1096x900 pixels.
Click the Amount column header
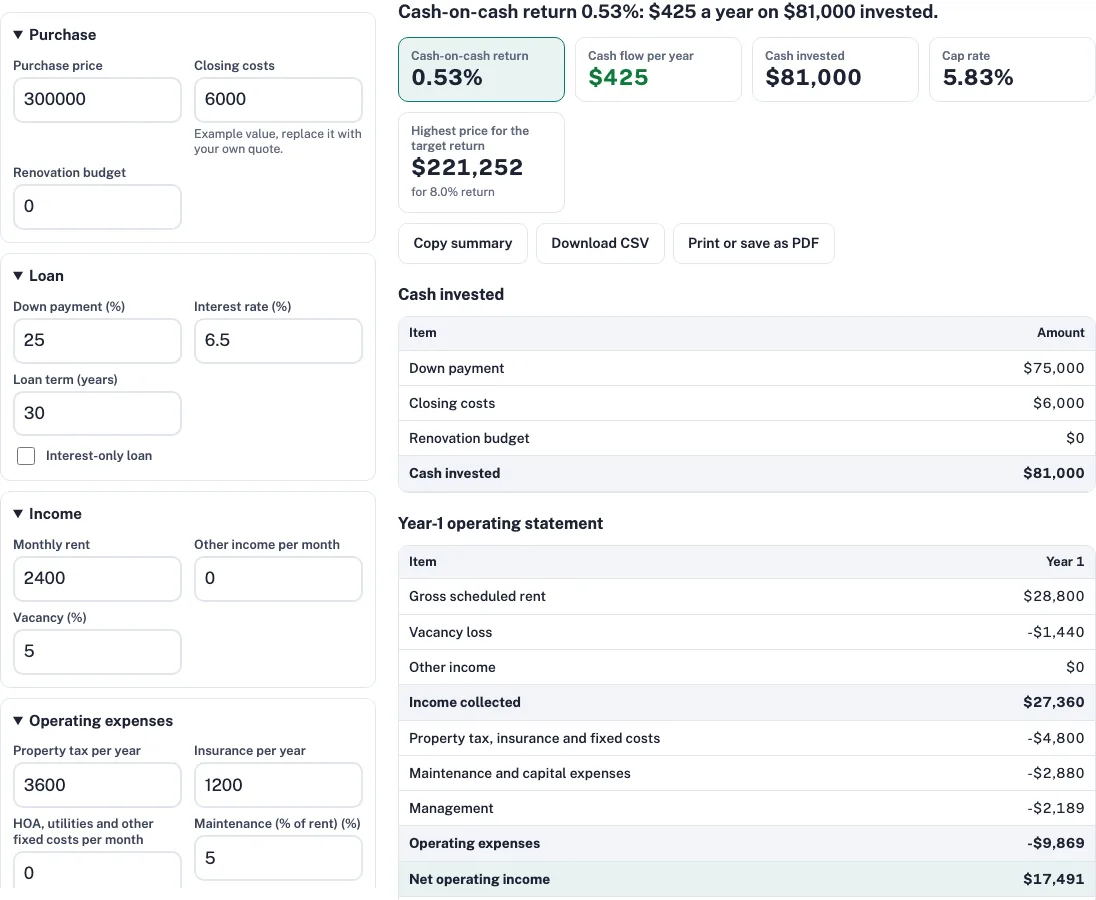1060,333
